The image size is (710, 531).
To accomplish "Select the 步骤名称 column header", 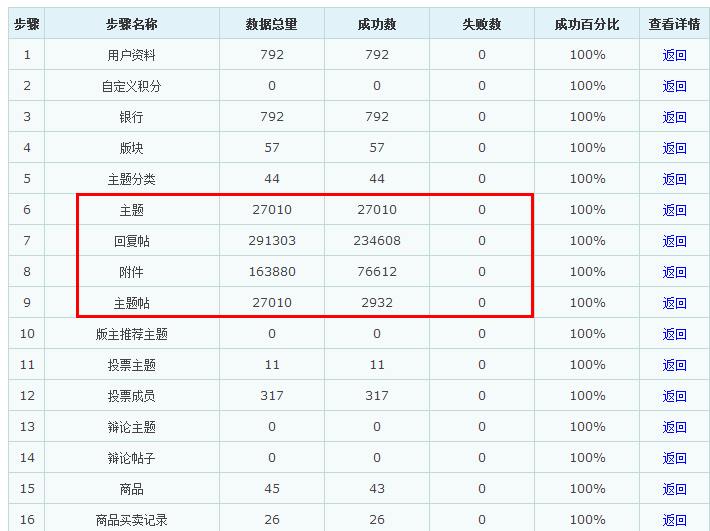I will tap(132, 24).
